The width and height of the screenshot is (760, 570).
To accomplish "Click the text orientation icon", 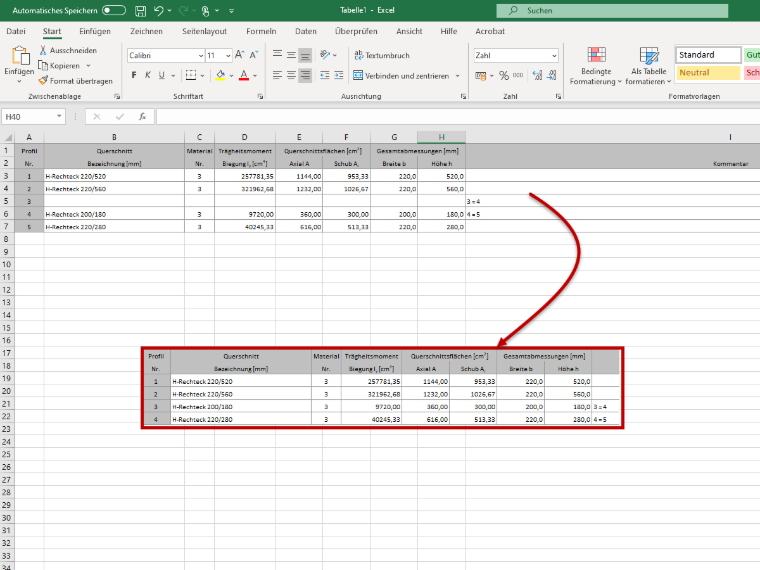I will (325, 55).
